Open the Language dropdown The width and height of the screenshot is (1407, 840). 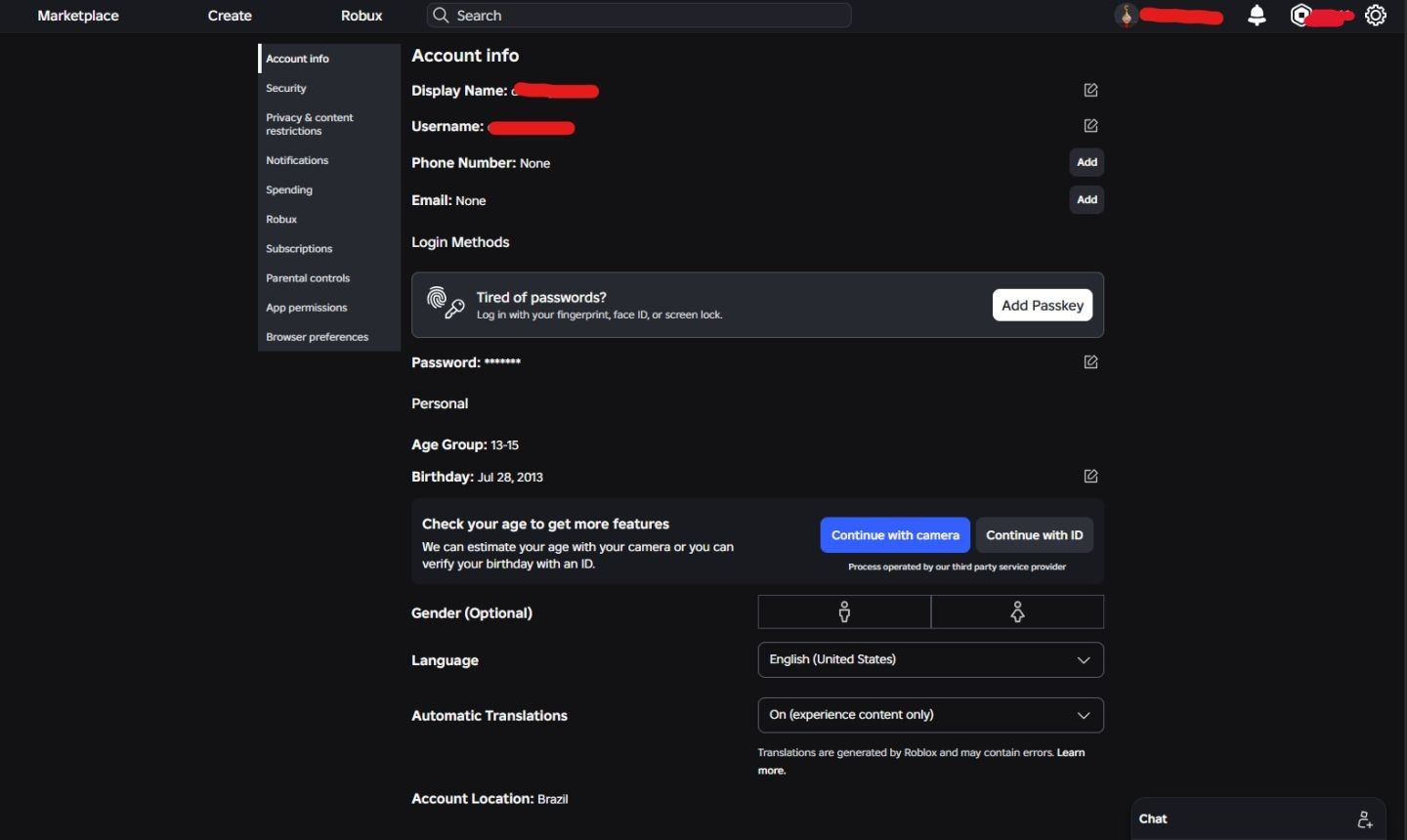[931, 660]
